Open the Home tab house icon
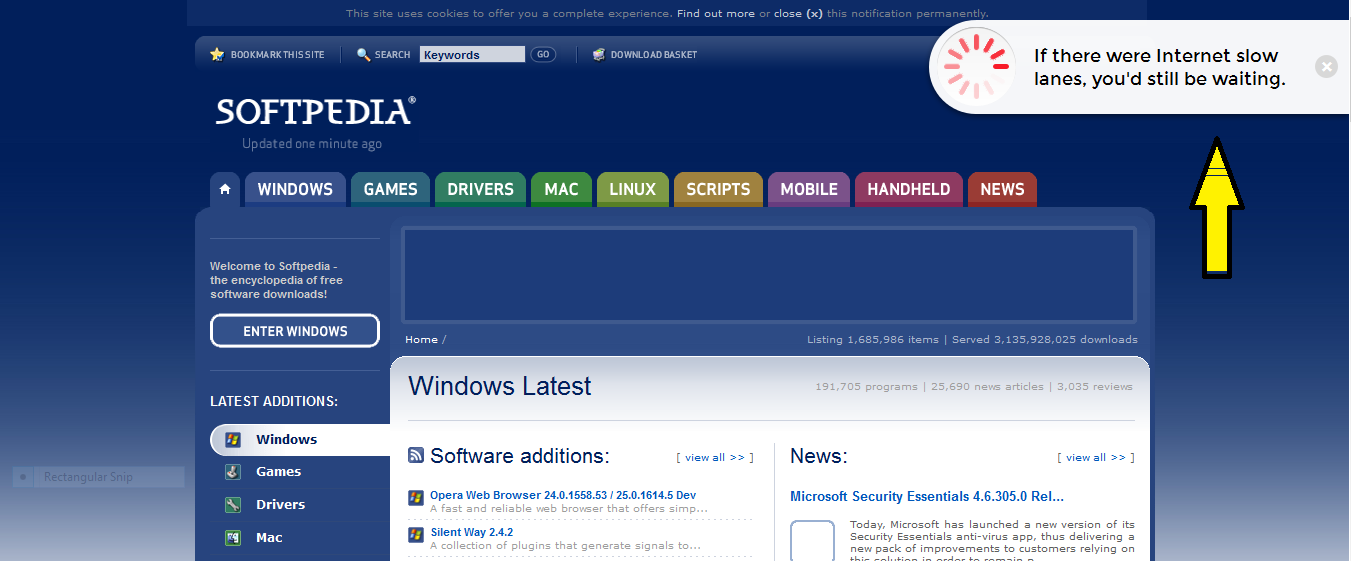1351x561 pixels. pos(225,189)
